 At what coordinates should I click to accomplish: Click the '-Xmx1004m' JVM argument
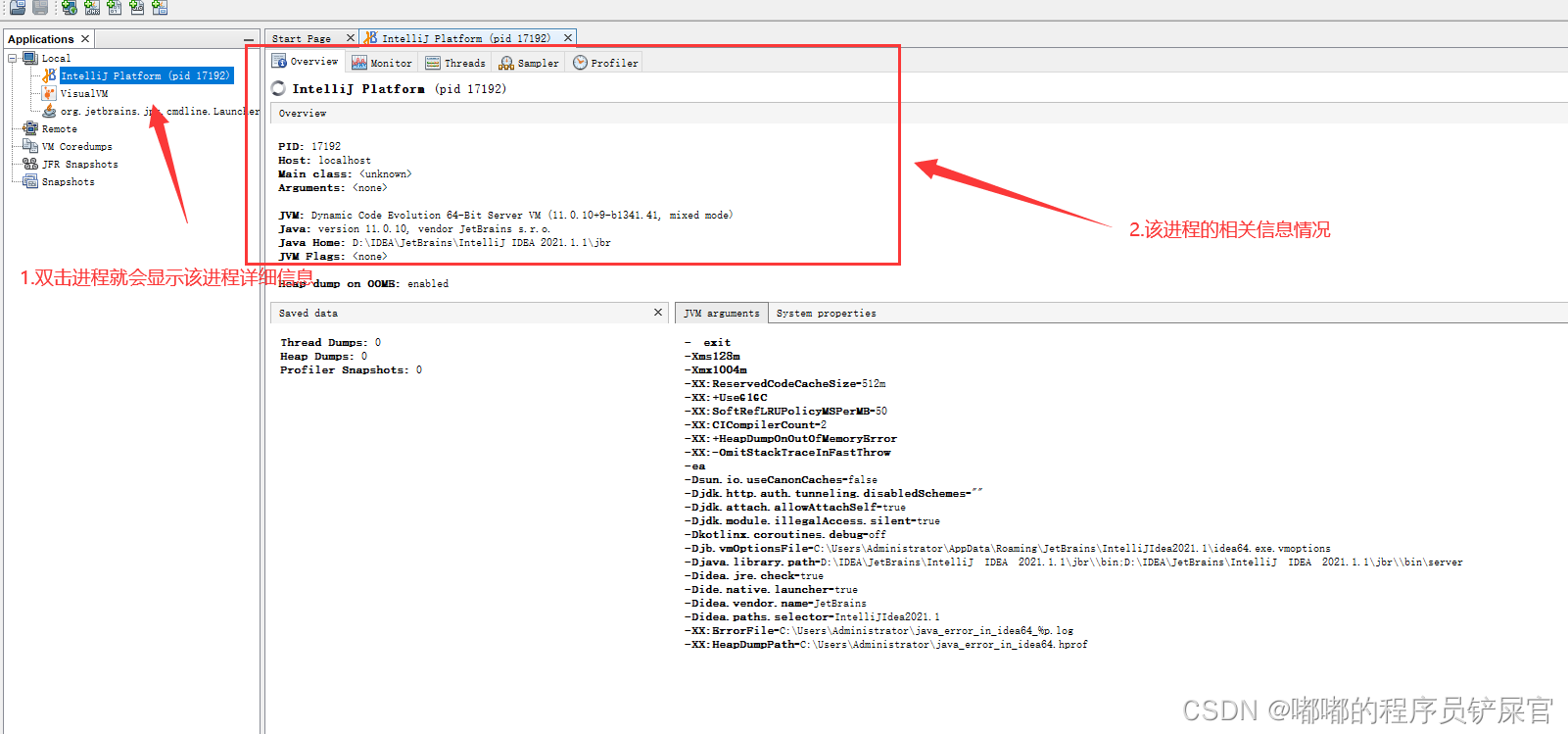click(716, 370)
